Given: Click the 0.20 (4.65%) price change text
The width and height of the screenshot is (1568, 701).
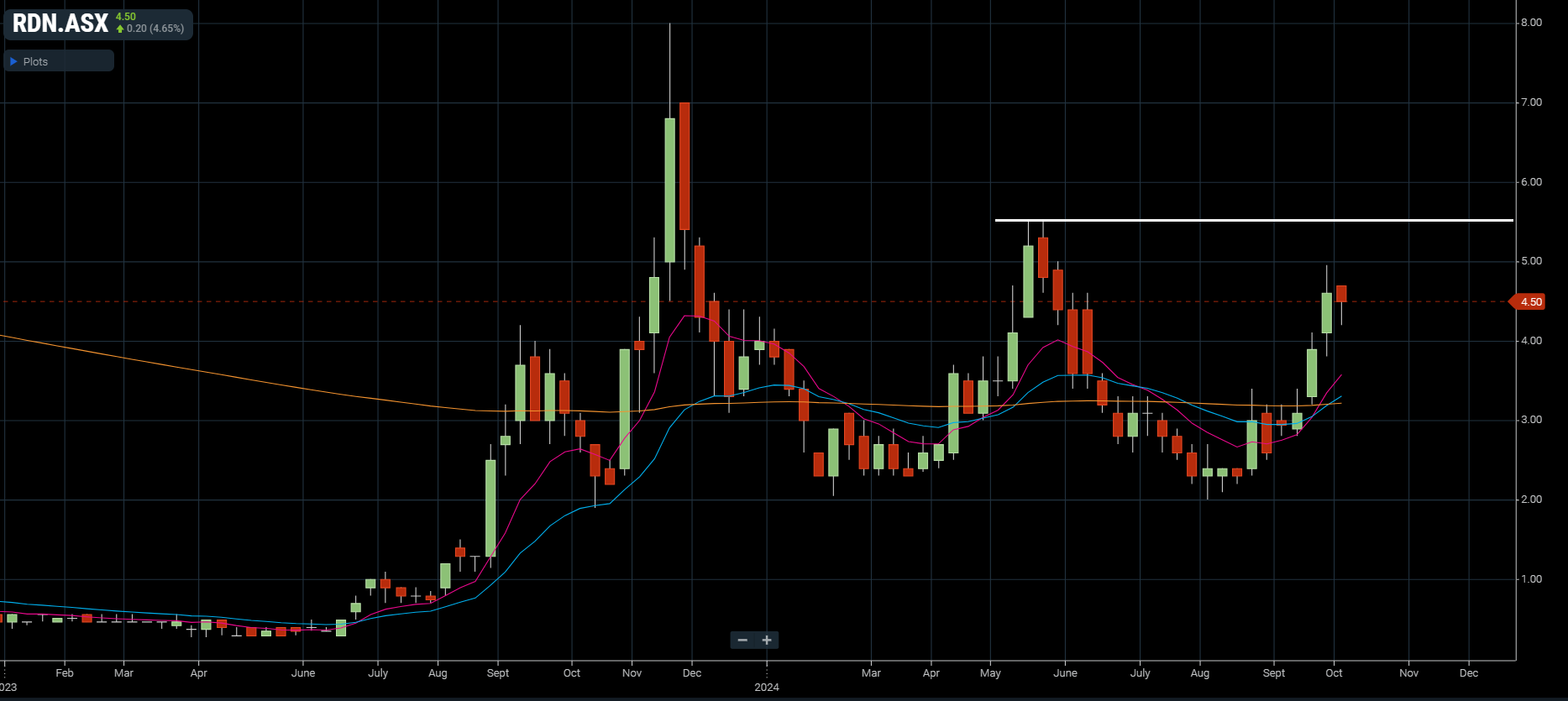Looking at the screenshot, I should point(155,29).
